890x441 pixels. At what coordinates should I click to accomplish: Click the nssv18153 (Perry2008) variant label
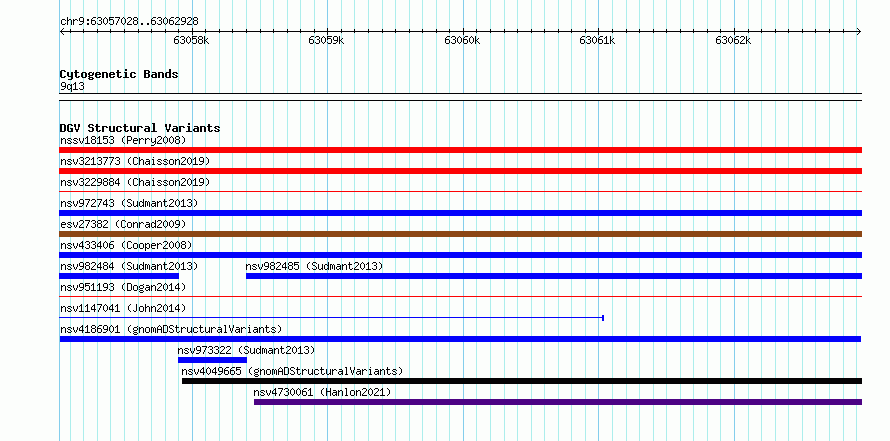tap(123, 140)
